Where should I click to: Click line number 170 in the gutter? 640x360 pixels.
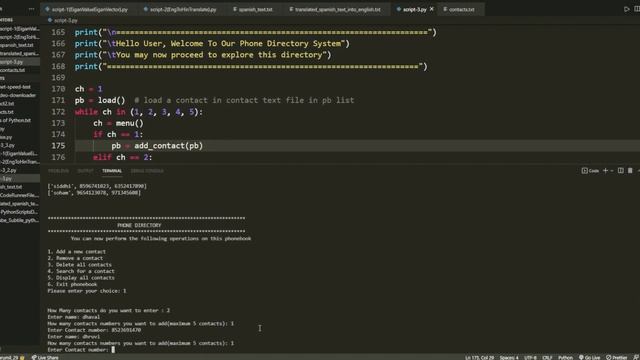click(x=58, y=89)
